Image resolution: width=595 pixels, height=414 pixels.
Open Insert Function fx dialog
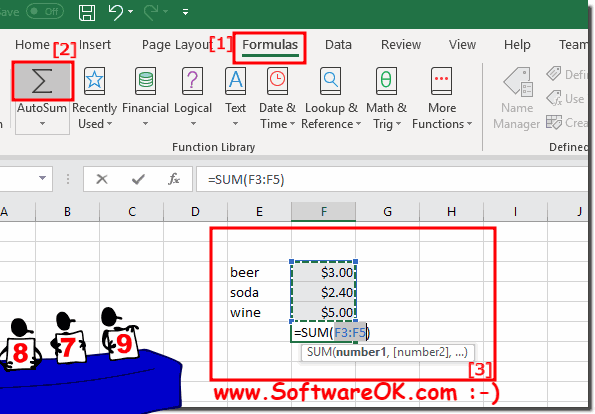tap(174, 179)
